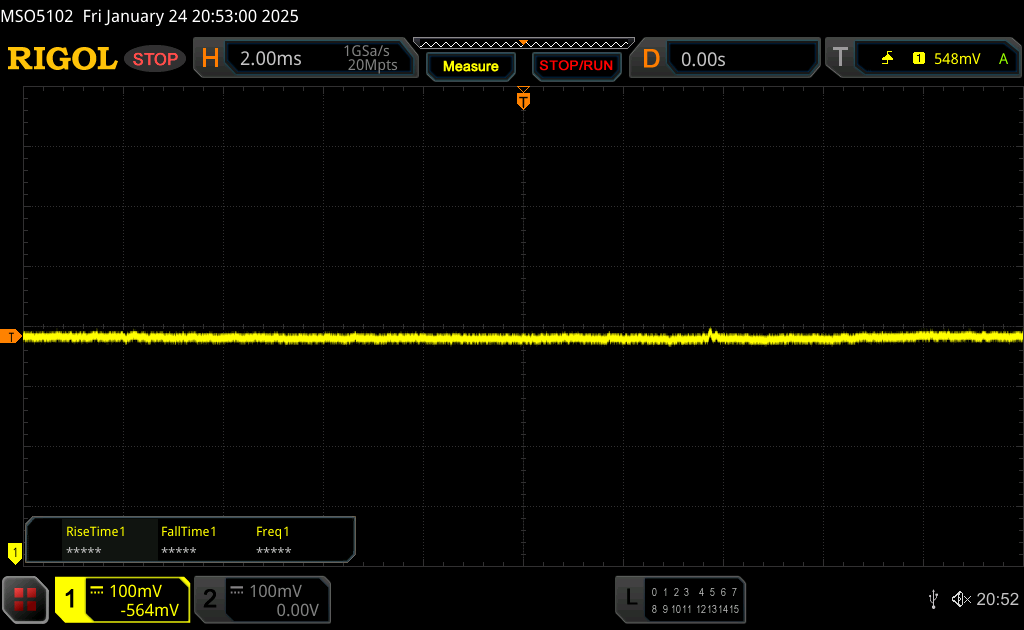Toggle channel 1 via its yellow number label

[x=70, y=599]
